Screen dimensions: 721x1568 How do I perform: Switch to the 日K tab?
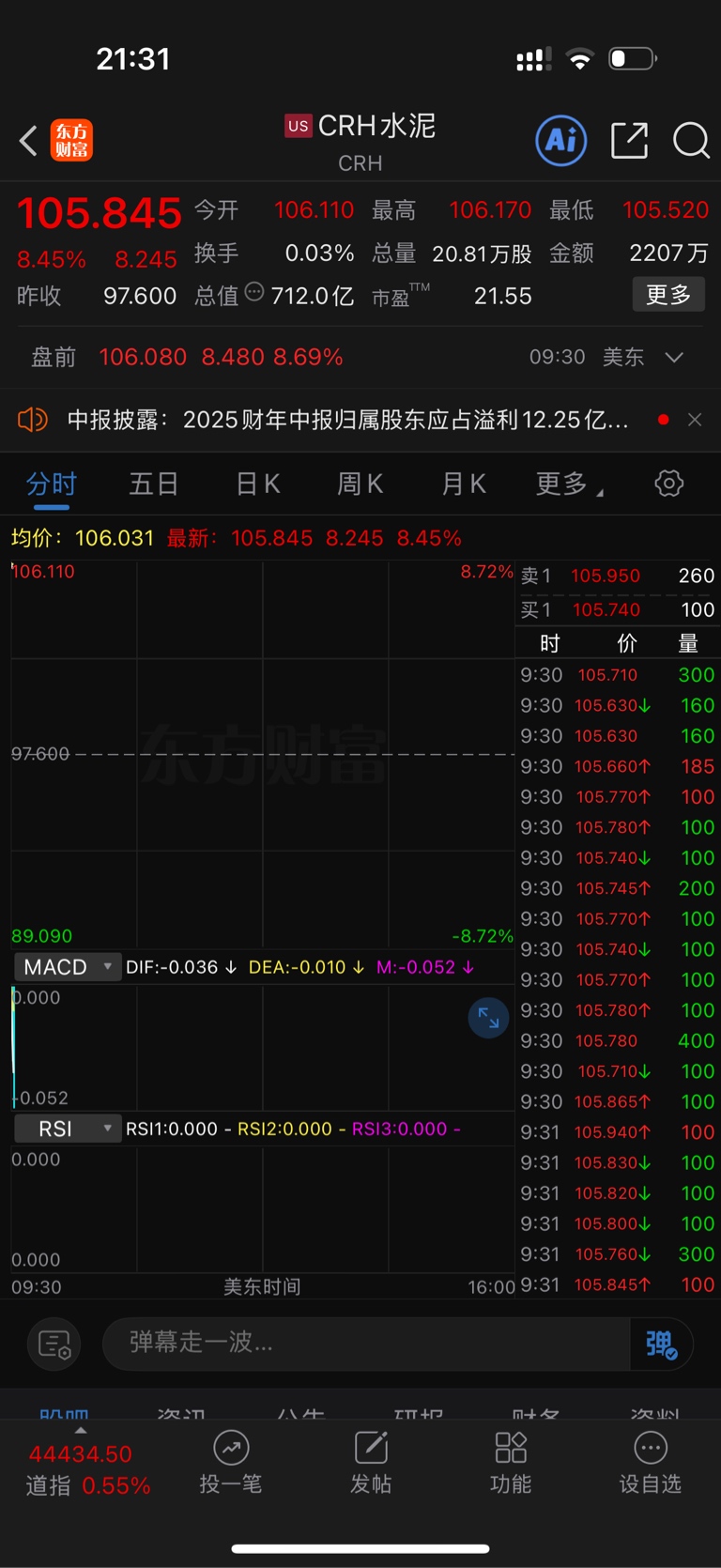tap(258, 484)
